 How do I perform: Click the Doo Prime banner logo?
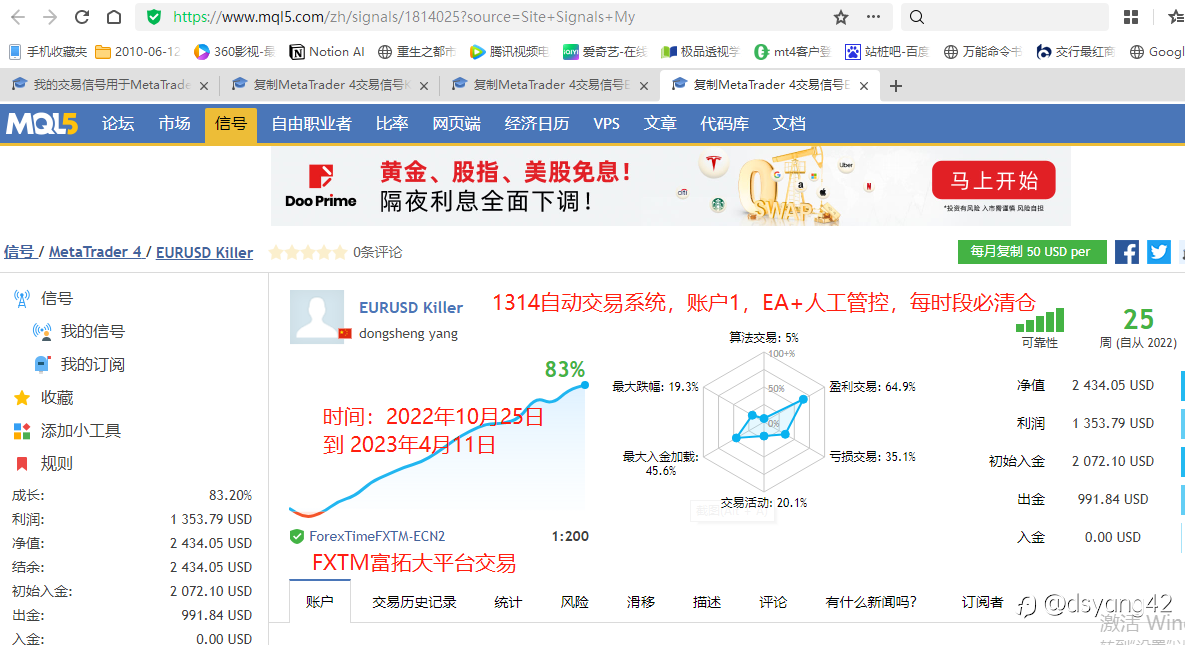coord(320,186)
